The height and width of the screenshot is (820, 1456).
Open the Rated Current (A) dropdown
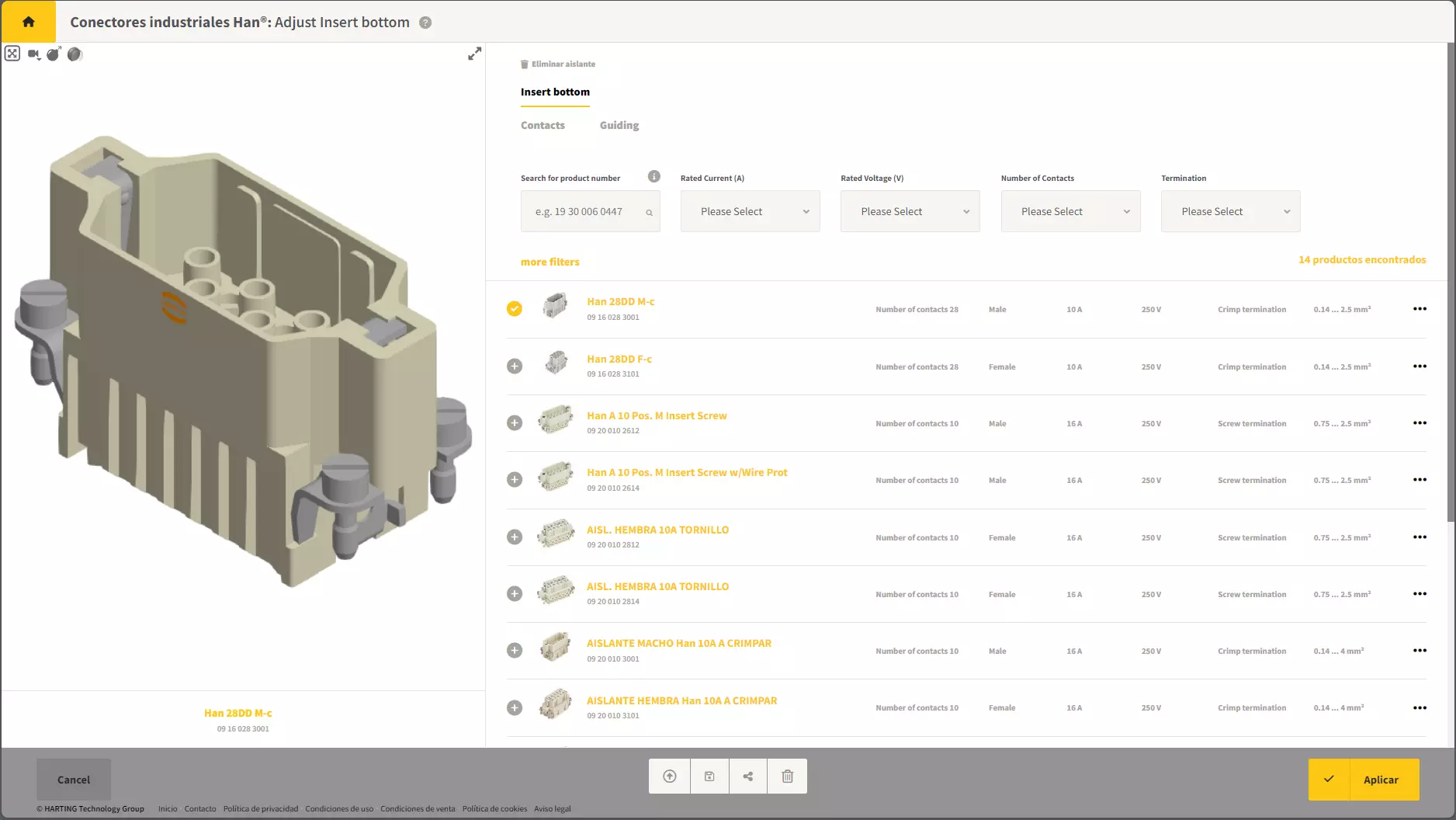pos(751,211)
